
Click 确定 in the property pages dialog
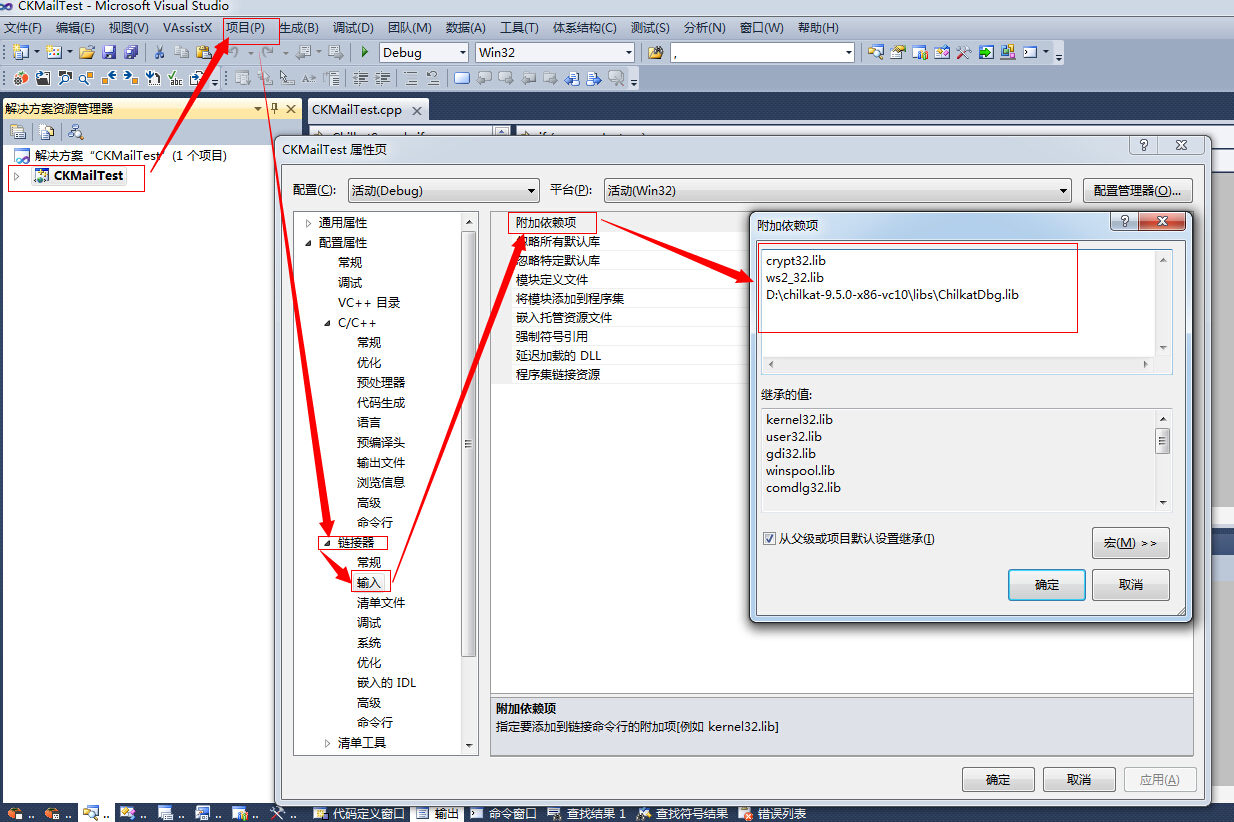(x=998, y=780)
